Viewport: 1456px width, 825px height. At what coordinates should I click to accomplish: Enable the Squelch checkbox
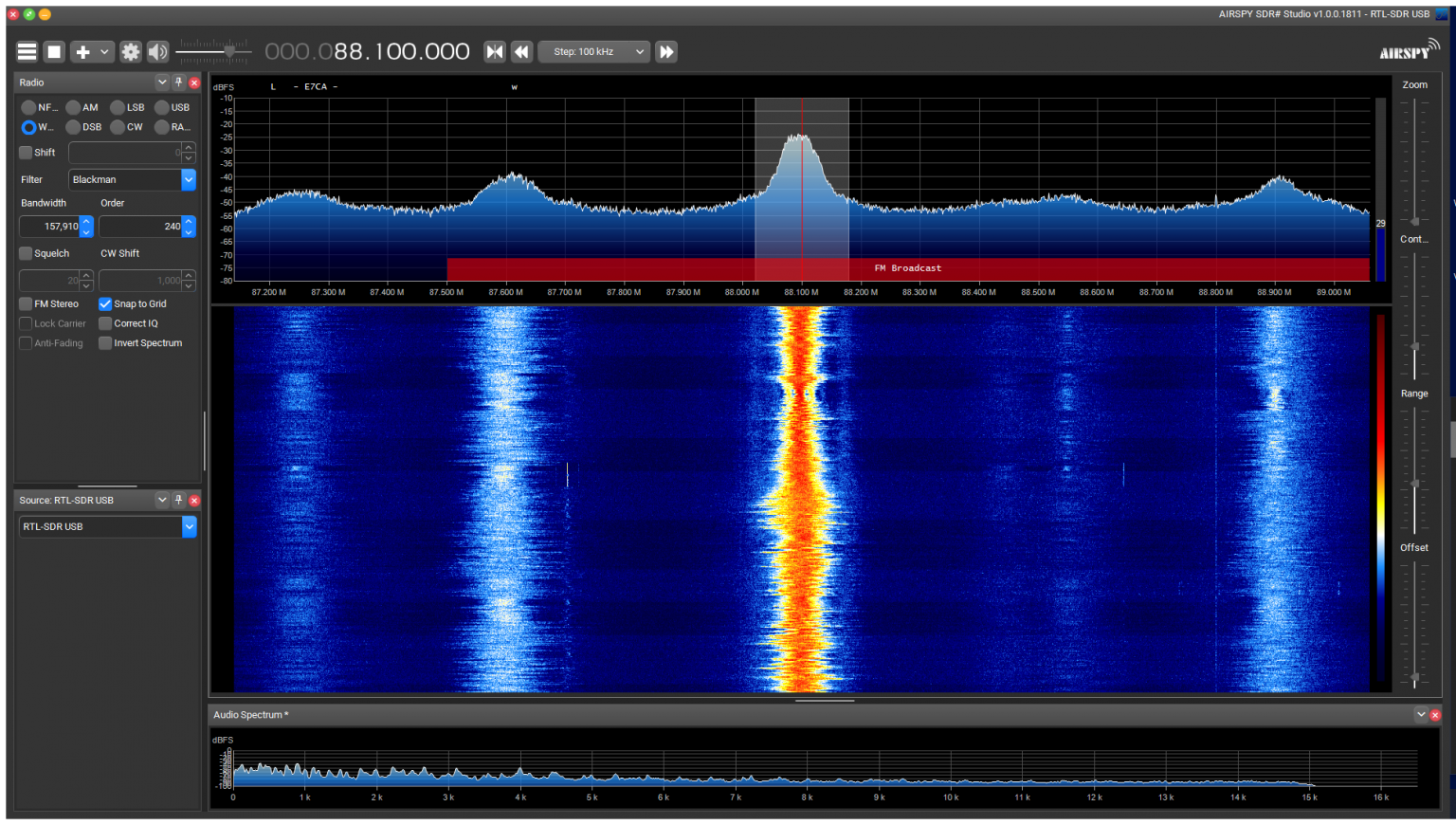point(26,254)
